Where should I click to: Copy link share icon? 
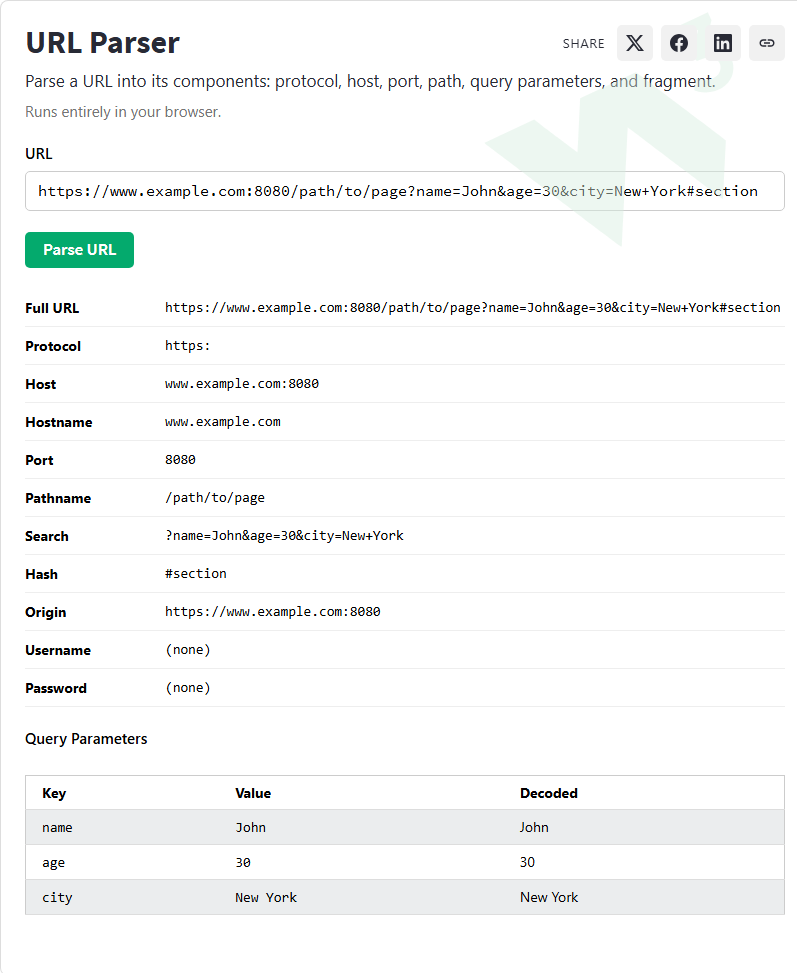(767, 43)
